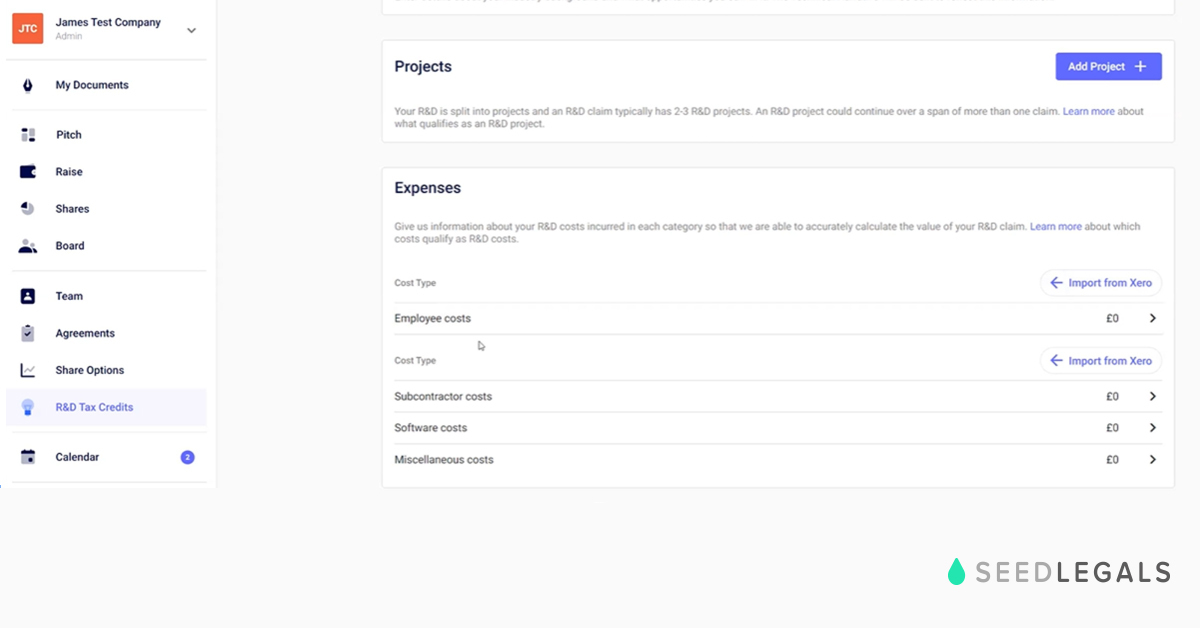The image size is (1200, 628).
Task: Open Shares via its pie-chart icon
Action: pos(29,208)
